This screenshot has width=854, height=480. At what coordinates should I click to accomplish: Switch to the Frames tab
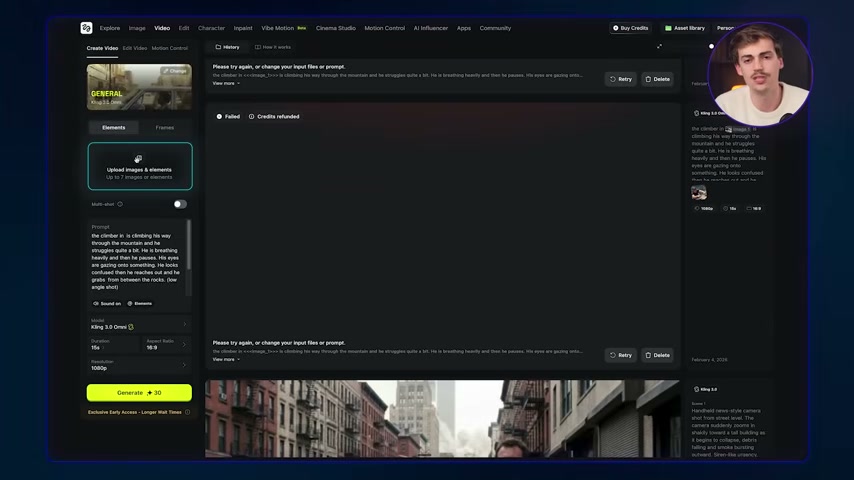point(164,128)
